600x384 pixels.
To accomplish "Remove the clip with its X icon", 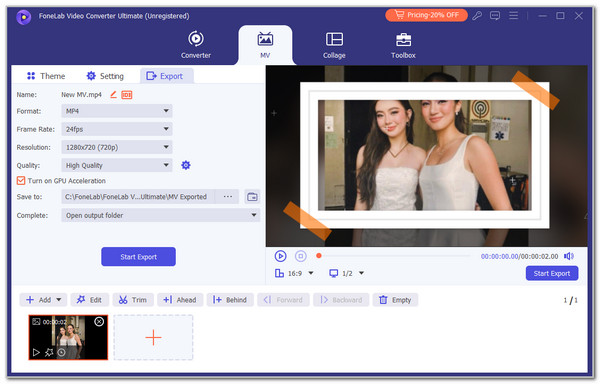I will click(99, 322).
